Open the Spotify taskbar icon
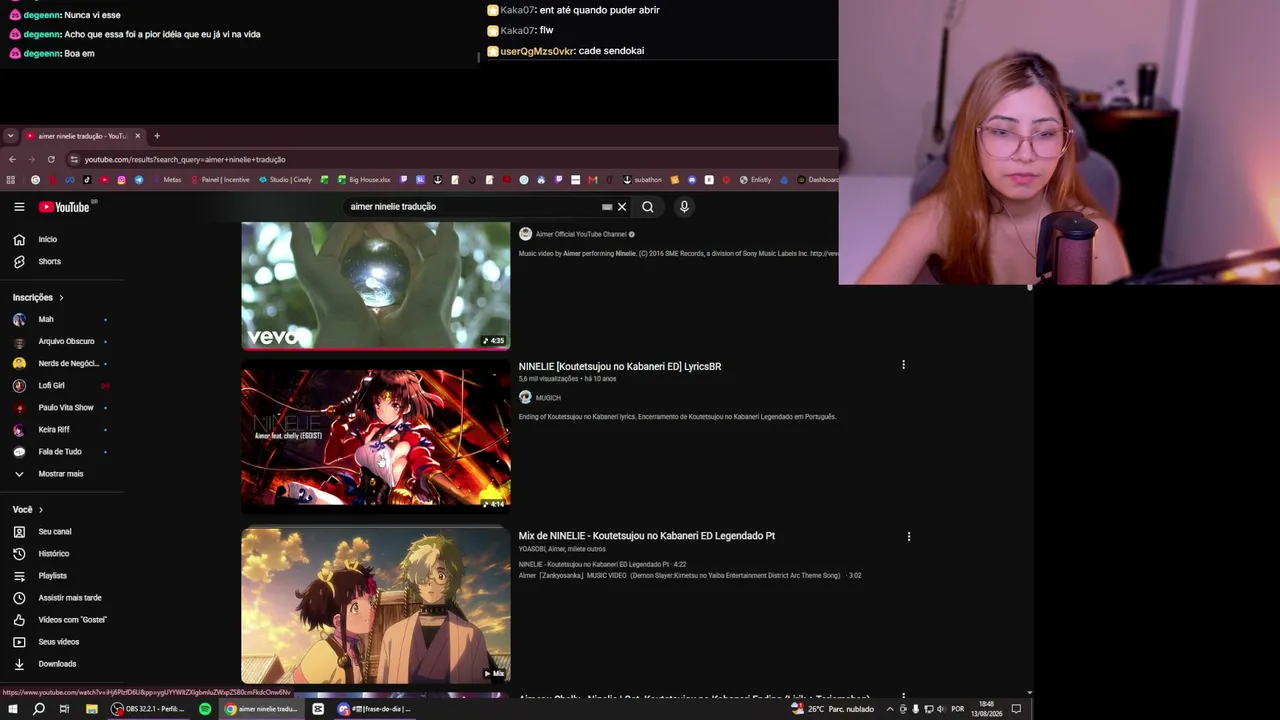The width and height of the screenshot is (1280, 720). 205,709
